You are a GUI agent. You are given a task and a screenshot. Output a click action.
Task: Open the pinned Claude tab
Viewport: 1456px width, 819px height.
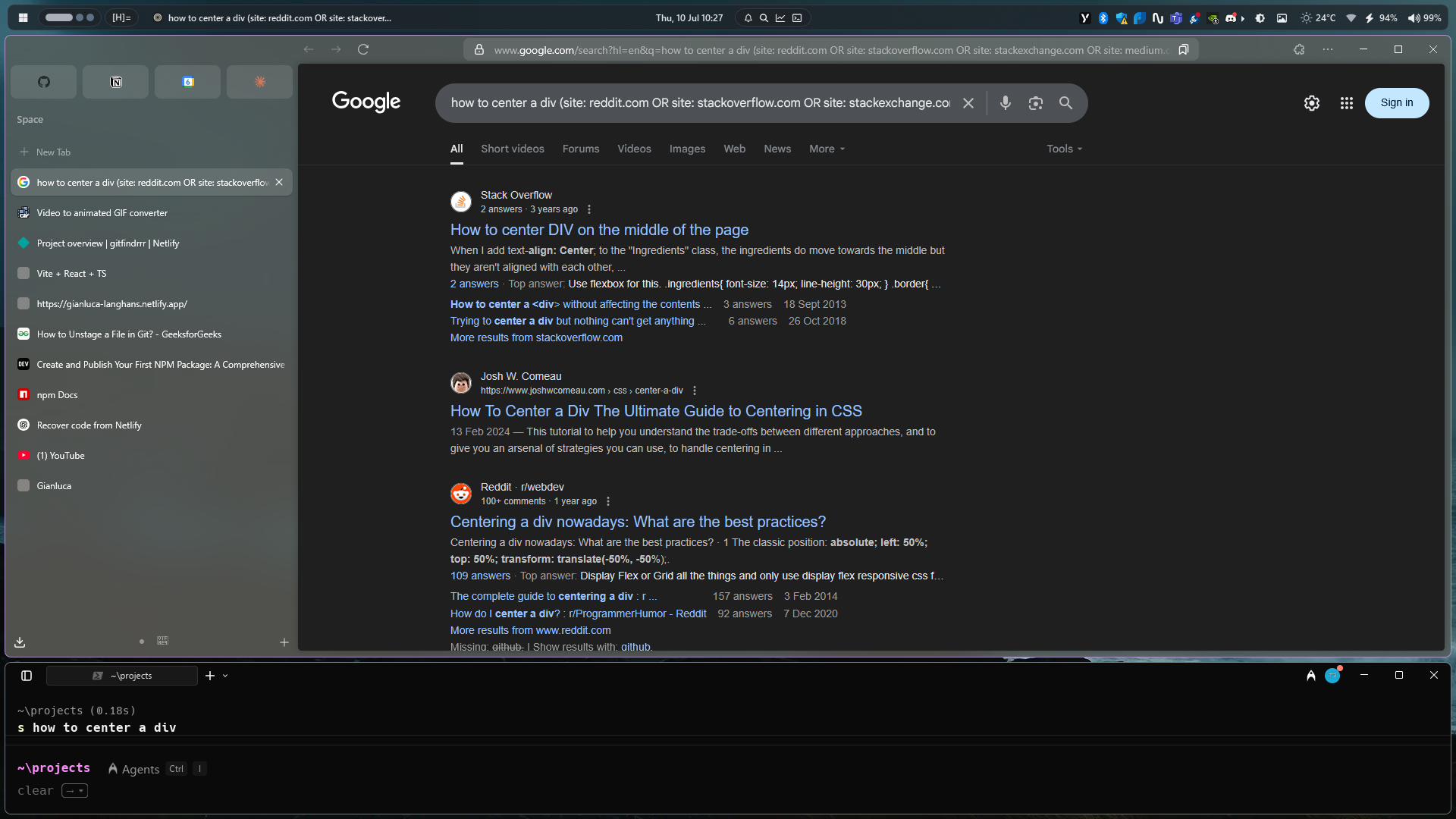click(260, 82)
